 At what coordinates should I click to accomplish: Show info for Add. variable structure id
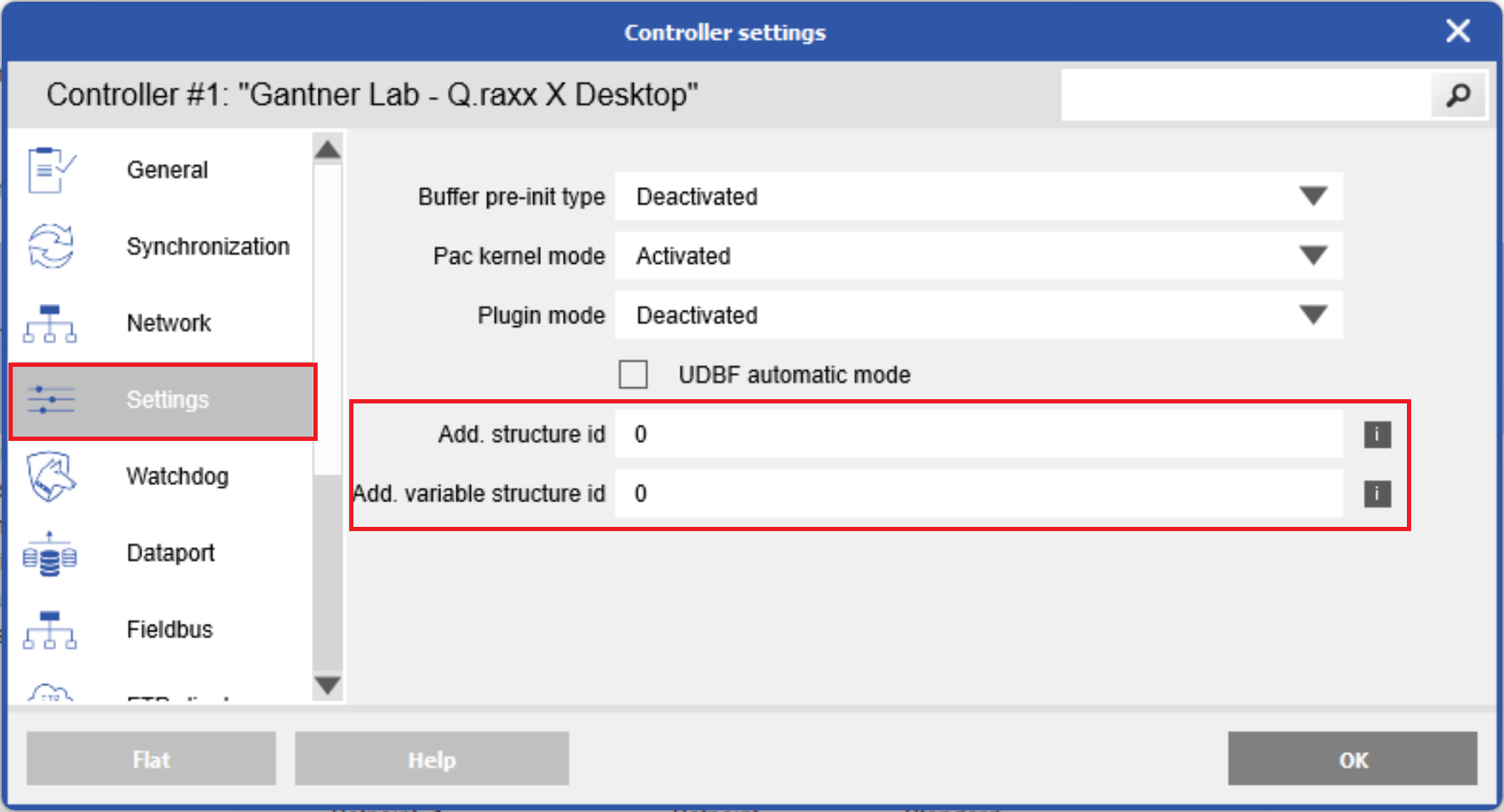point(1377,494)
